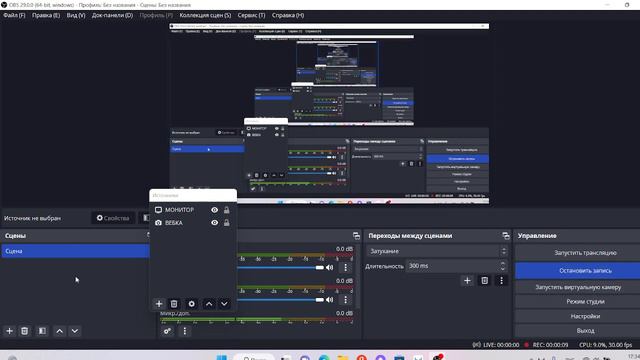Remove the transition with the trash icon under Длительность
Viewport: 640px width, 360px height.
(x=484, y=280)
